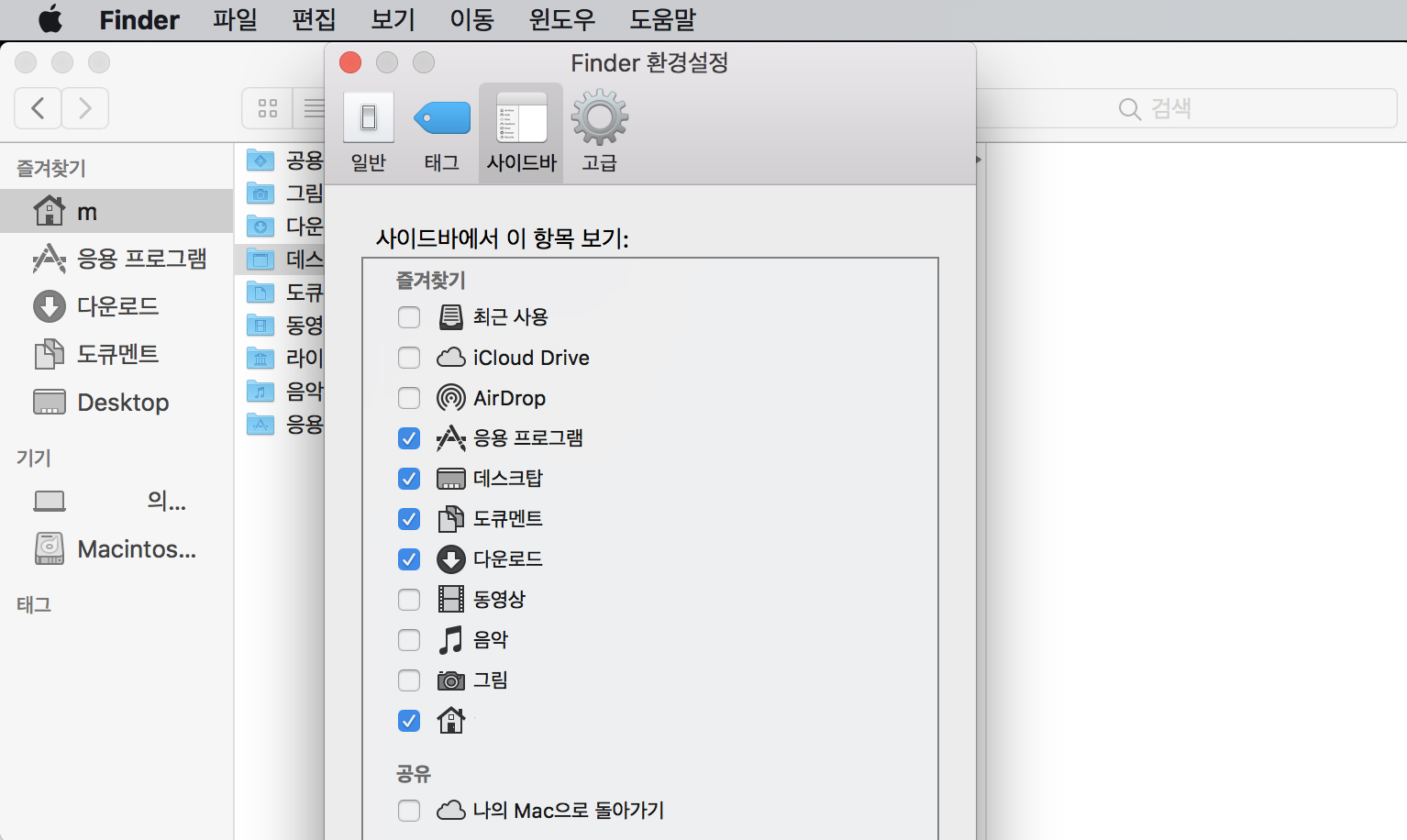Click the Finder forward navigation arrow

pos(85,108)
